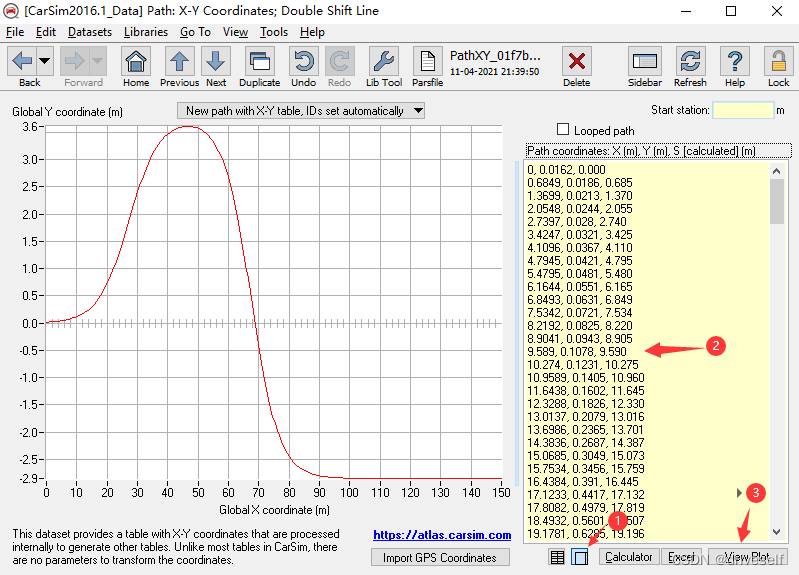Click the Global Y coordinate axis label
This screenshot has width=799, height=575.
pos(67,112)
